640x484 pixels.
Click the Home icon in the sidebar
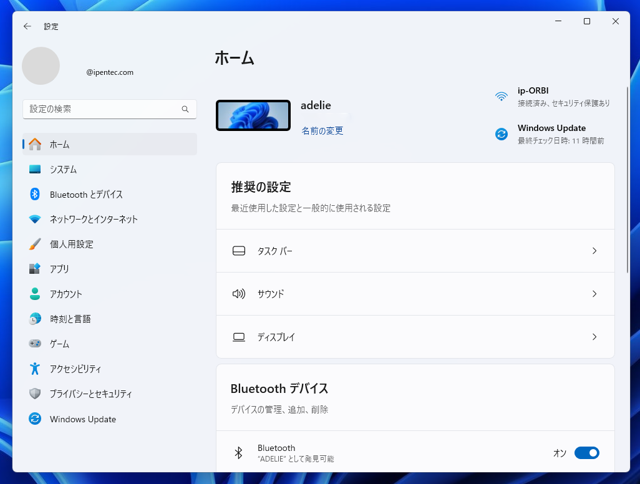35,144
